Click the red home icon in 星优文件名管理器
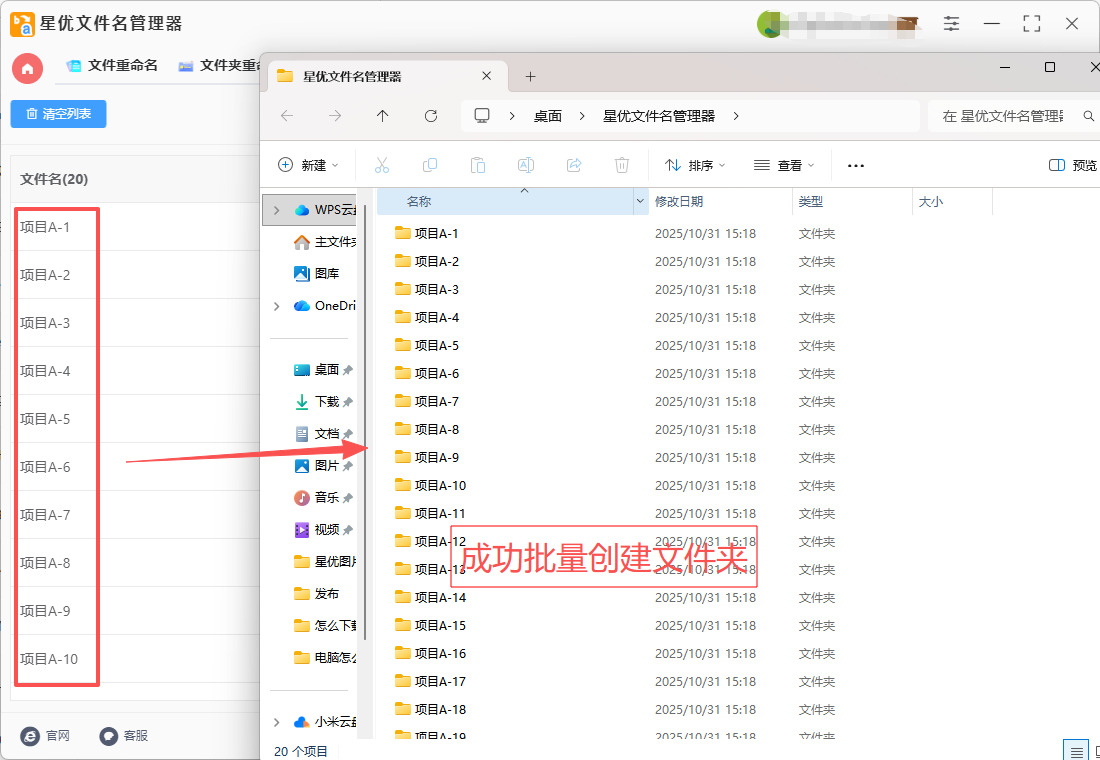The height and width of the screenshot is (760, 1100). pos(27,68)
